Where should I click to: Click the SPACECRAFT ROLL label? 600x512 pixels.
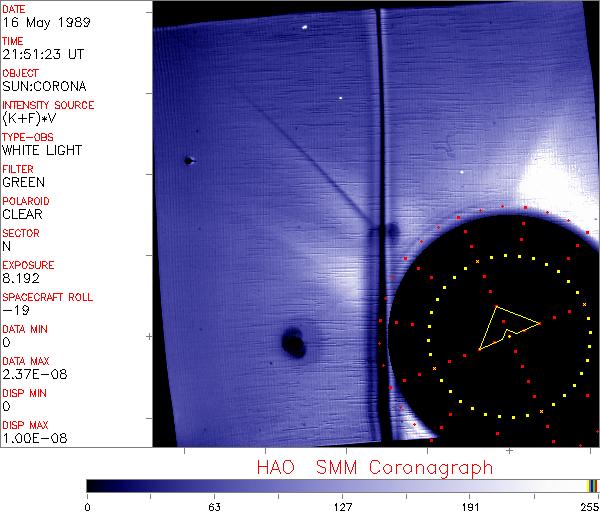[x=48, y=297]
